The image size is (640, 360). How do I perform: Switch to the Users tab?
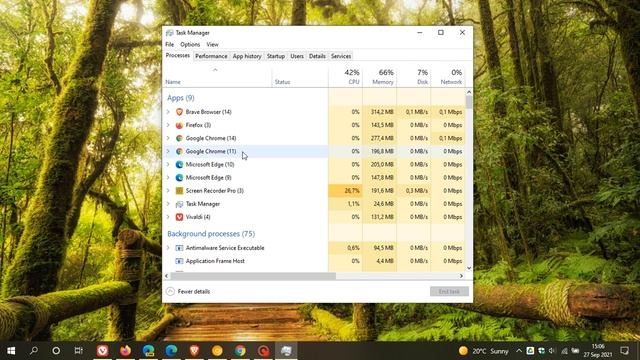point(297,56)
